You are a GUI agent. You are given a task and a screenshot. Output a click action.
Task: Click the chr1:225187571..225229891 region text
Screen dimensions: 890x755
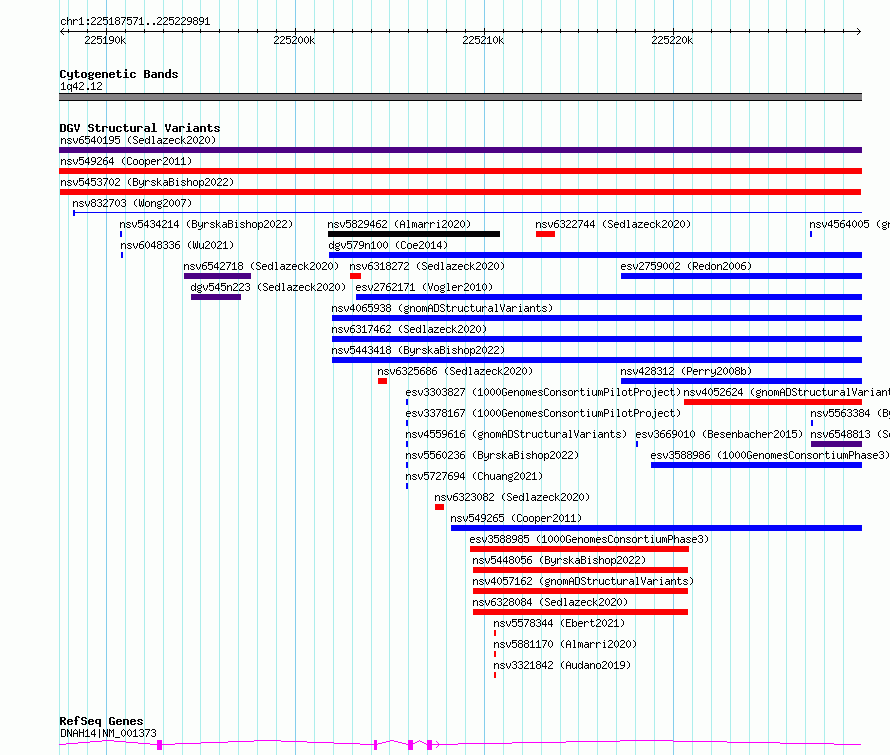pyautogui.click(x=135, y=21)
